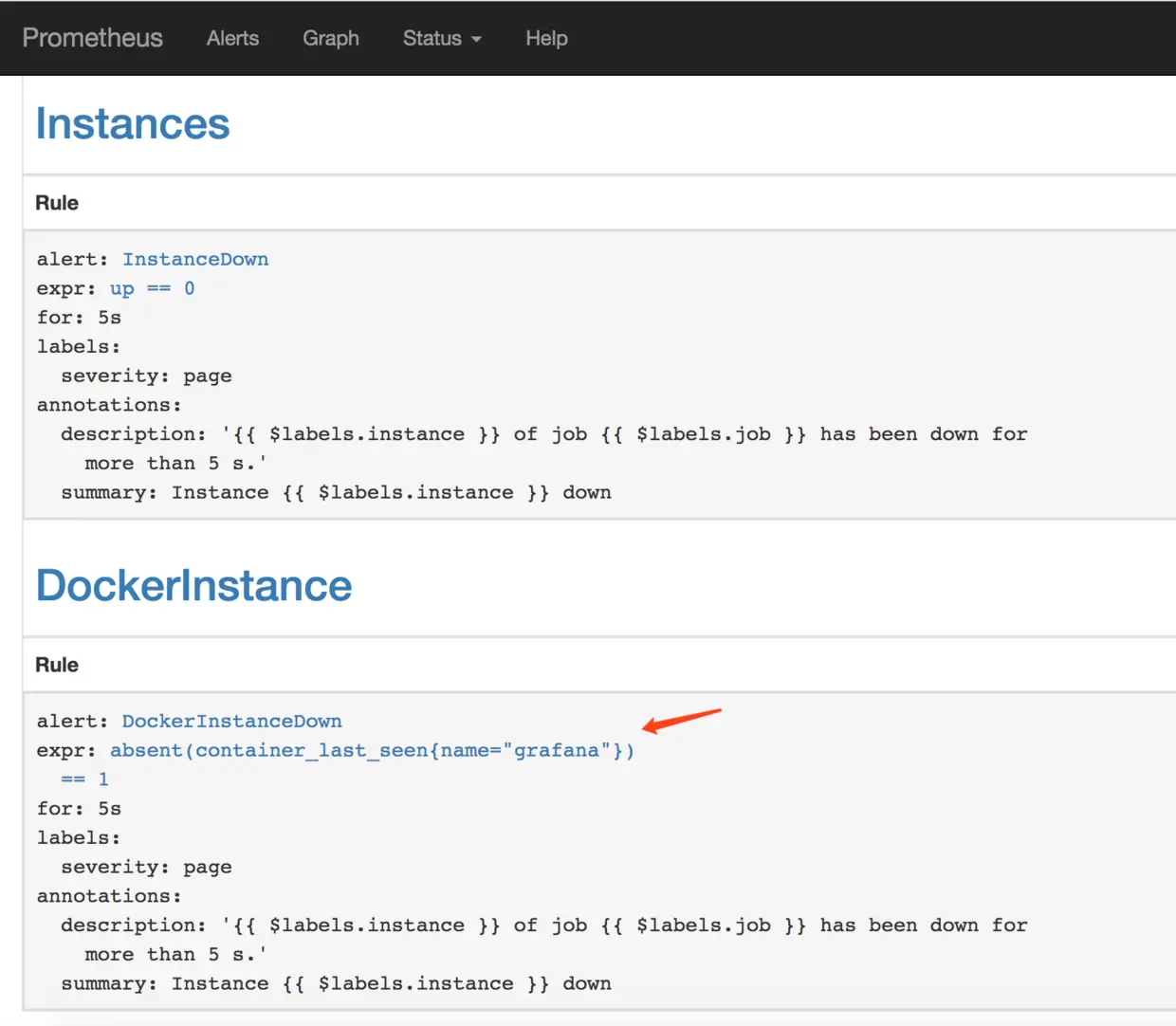
Task: Follow the 'up == 0' expression link
Action: 152,288
